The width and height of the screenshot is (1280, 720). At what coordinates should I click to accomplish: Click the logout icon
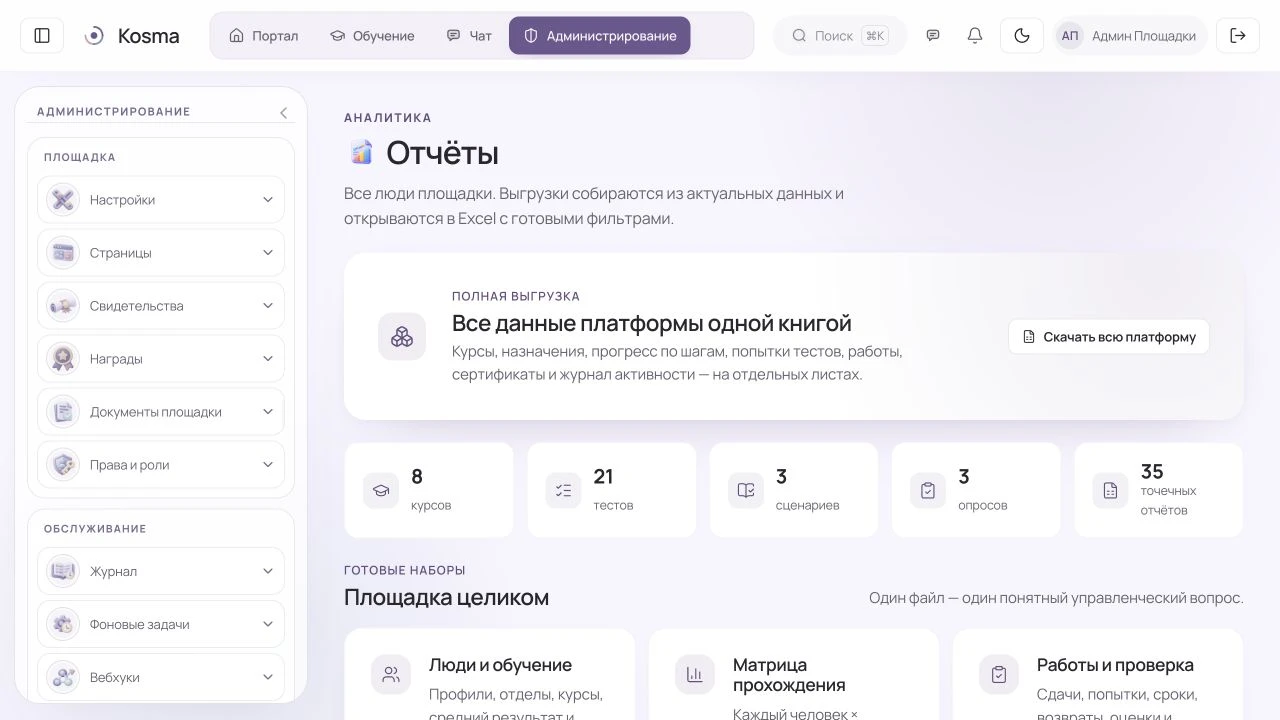[x=1238, y=36]
